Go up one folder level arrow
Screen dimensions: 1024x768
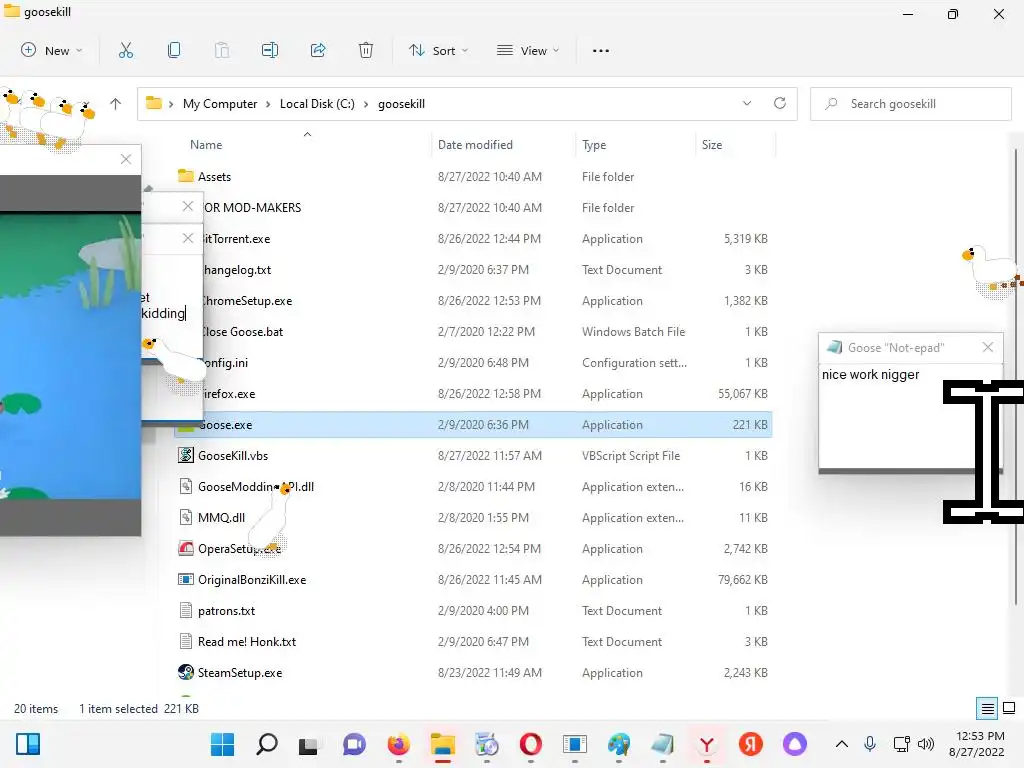tap(116, 104)
